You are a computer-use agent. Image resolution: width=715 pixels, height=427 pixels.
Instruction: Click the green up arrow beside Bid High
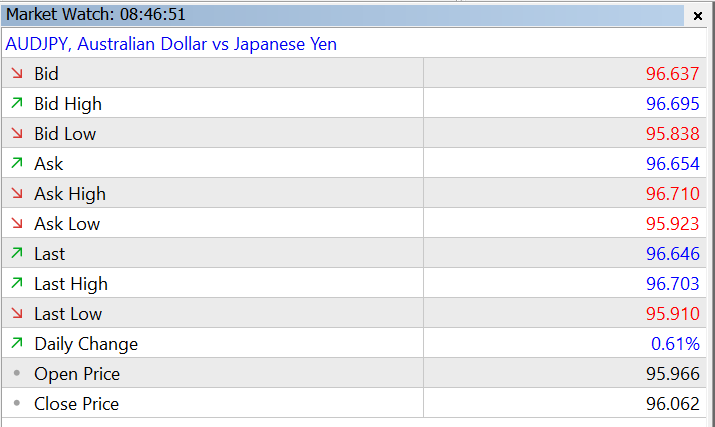pyautogui.click(x=17, y=103)
